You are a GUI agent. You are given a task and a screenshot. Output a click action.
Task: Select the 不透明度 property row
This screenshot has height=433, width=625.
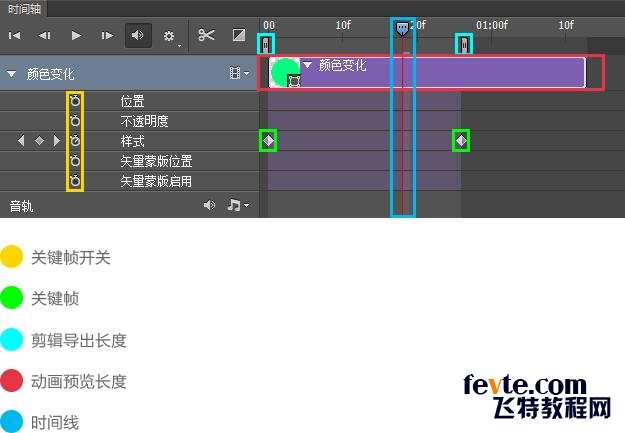[130, 121]
